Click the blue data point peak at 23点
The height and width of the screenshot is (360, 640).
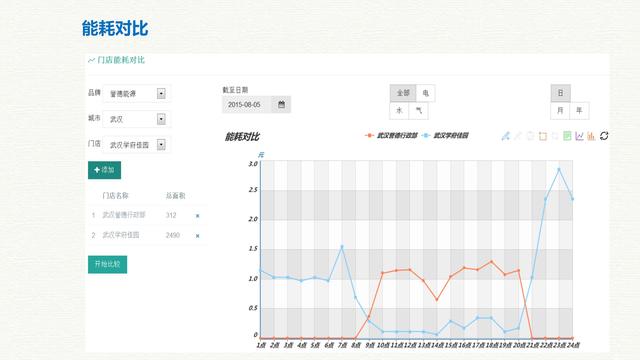click(x=559, y=169)
